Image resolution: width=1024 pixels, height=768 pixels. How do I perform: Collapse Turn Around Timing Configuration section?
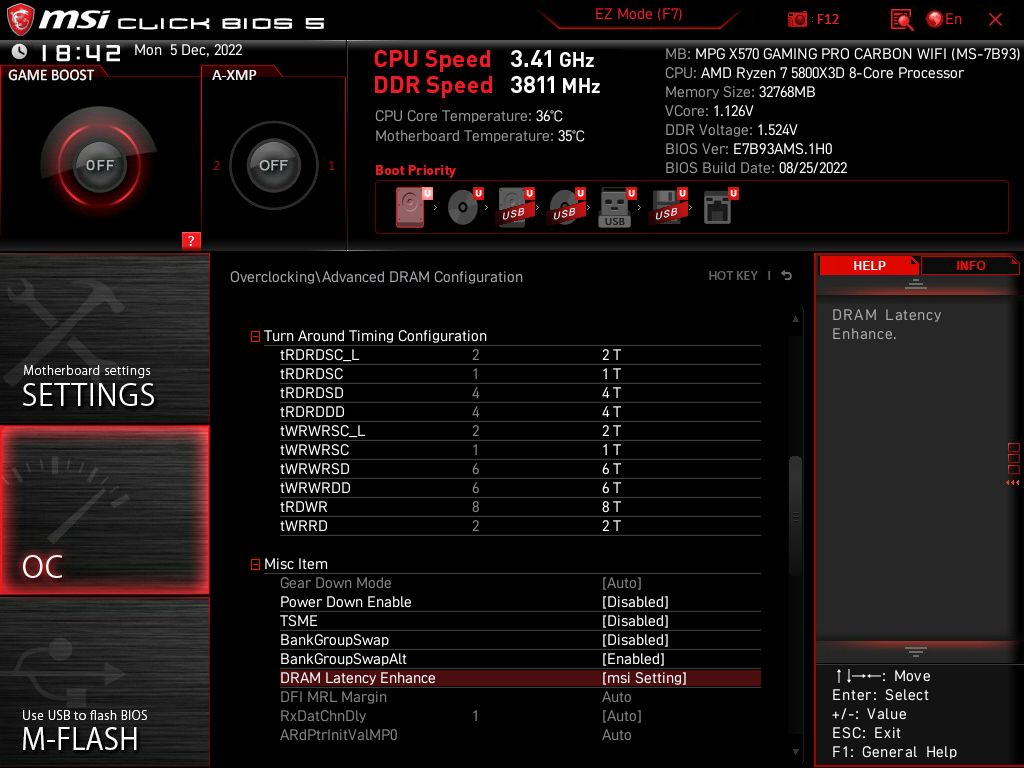(x=255, y=336)
